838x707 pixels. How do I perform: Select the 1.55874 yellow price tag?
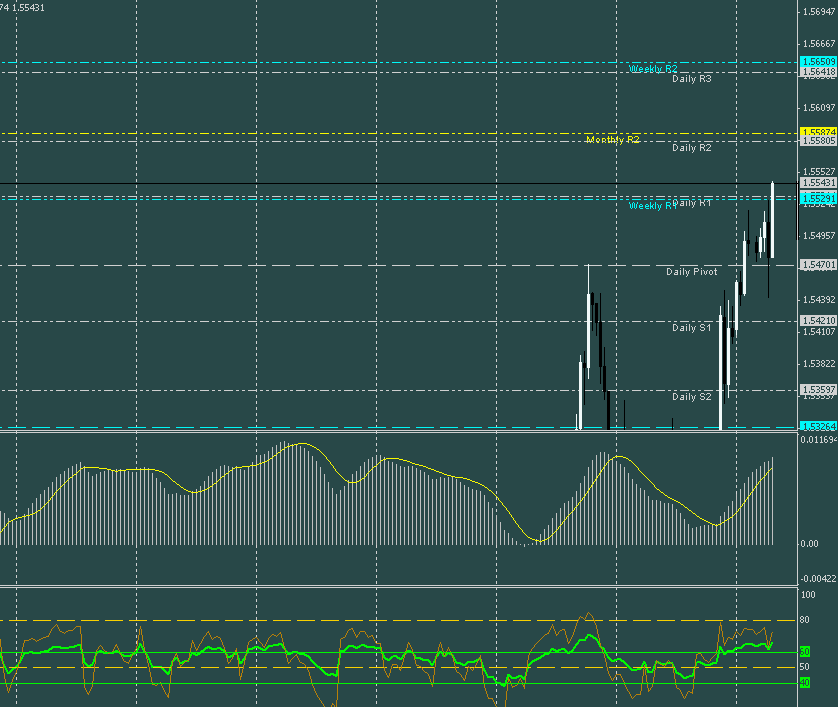coord(818,131)
